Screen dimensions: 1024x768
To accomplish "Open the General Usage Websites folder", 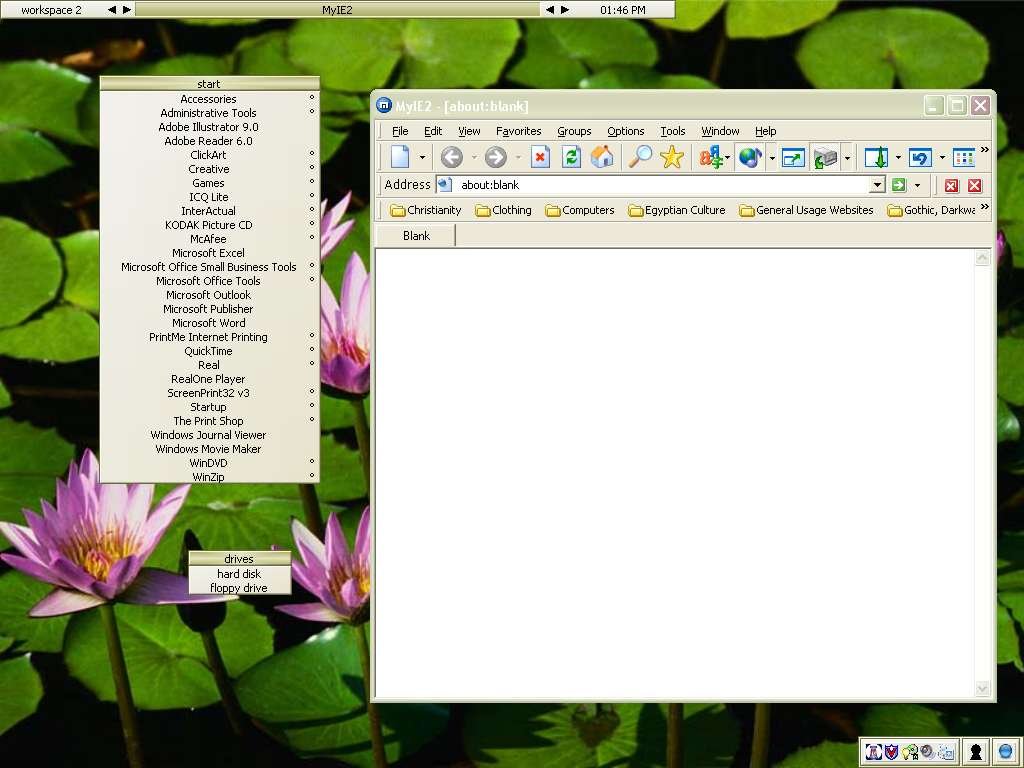I will pos(806,210).
